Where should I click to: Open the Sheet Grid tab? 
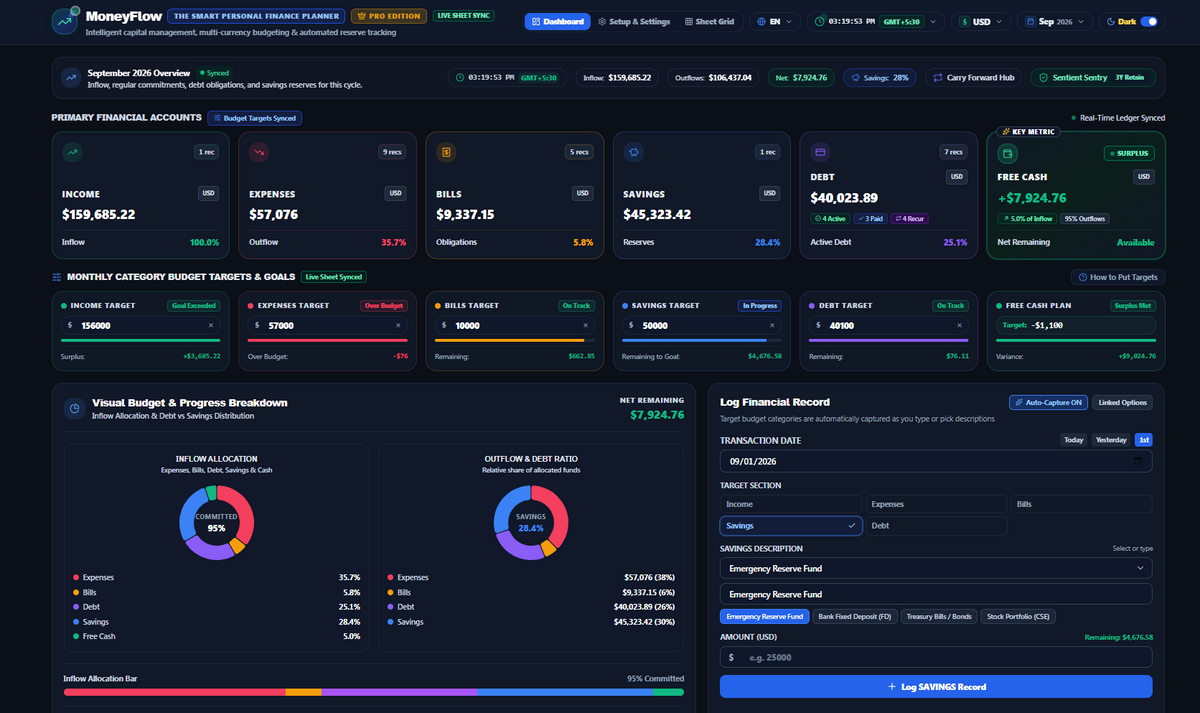pyautogui.click(x=709, y=21)
